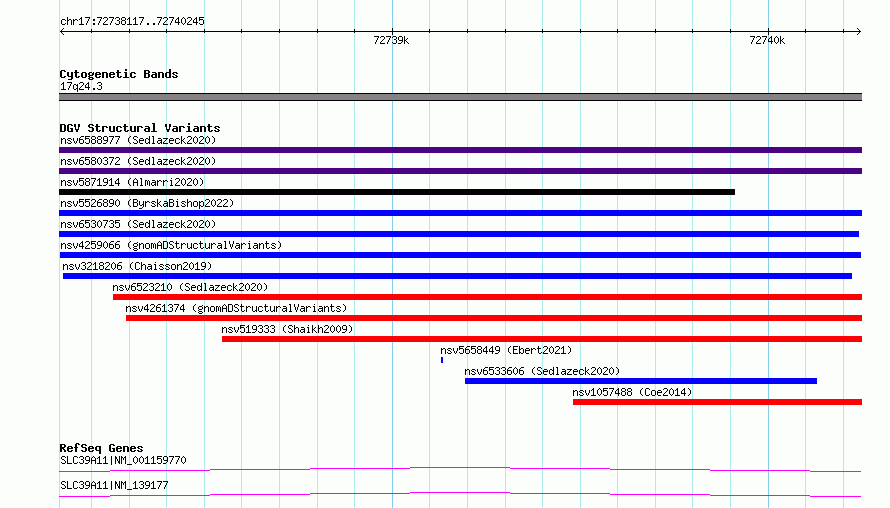The height and width of the screenshot is (508, 890).
Task: Click the blue bar for nsv5526890
Action: pos(460,213)
